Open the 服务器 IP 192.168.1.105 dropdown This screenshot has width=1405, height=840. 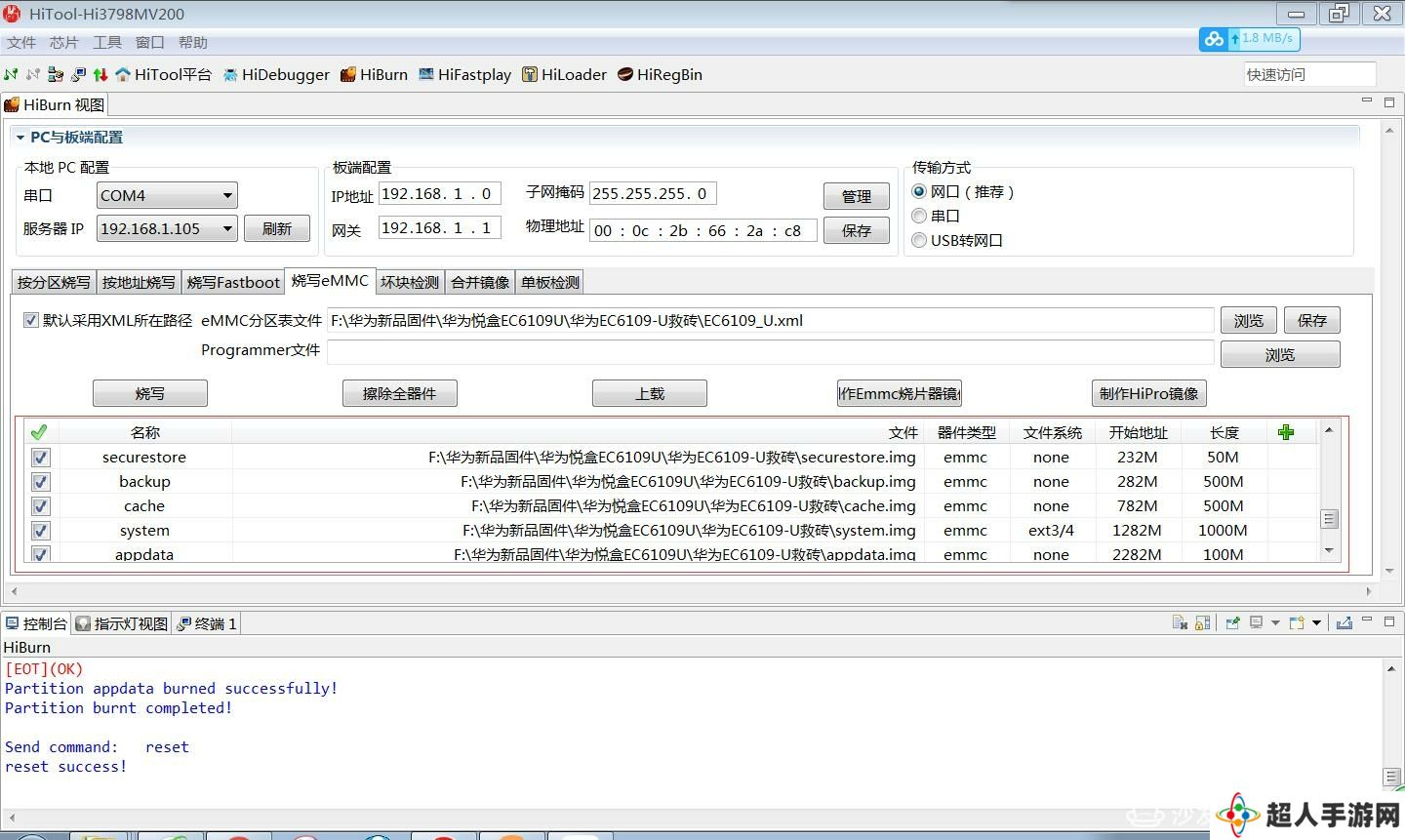tap(167, 228)
